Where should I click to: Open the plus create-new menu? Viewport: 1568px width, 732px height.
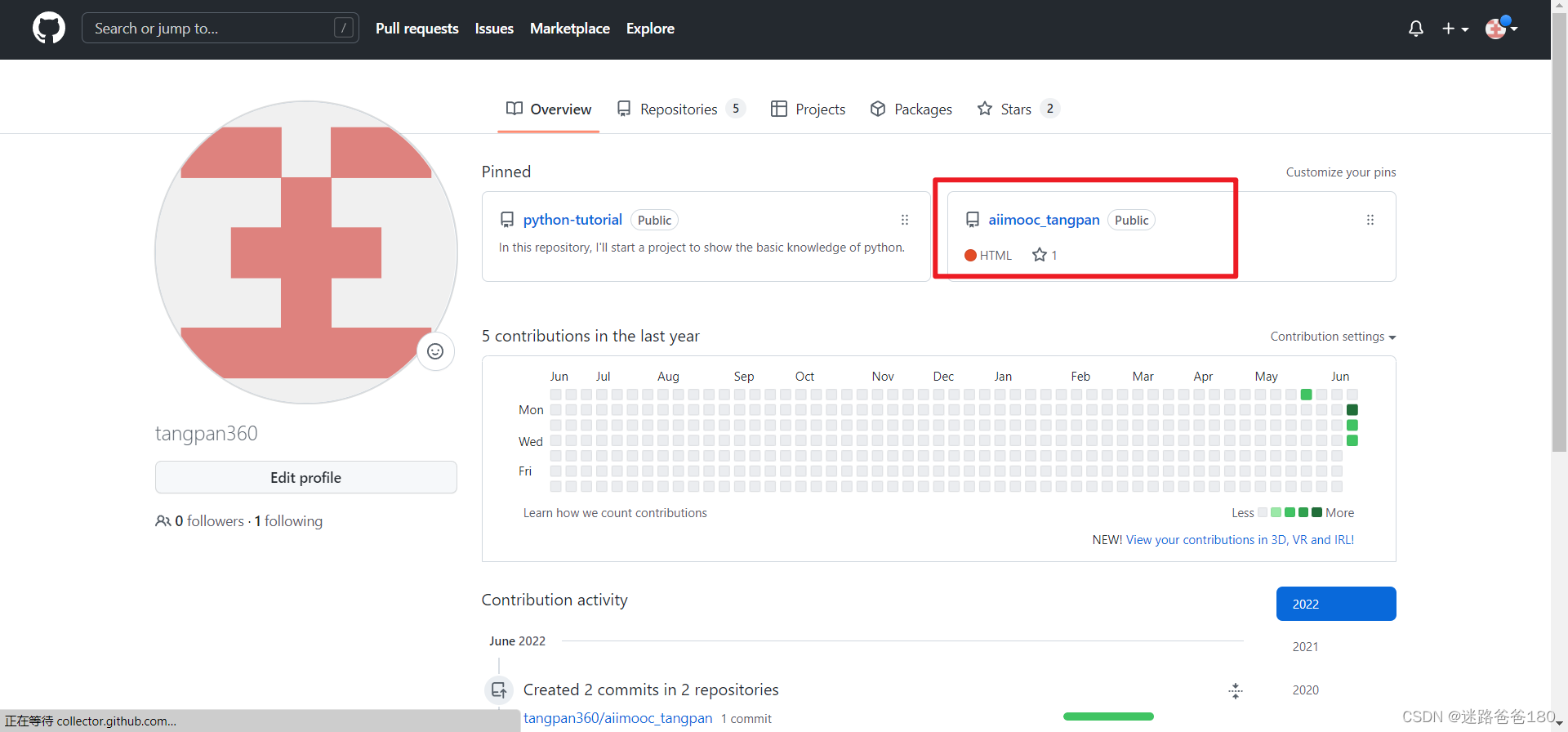tap(1455, 29)
